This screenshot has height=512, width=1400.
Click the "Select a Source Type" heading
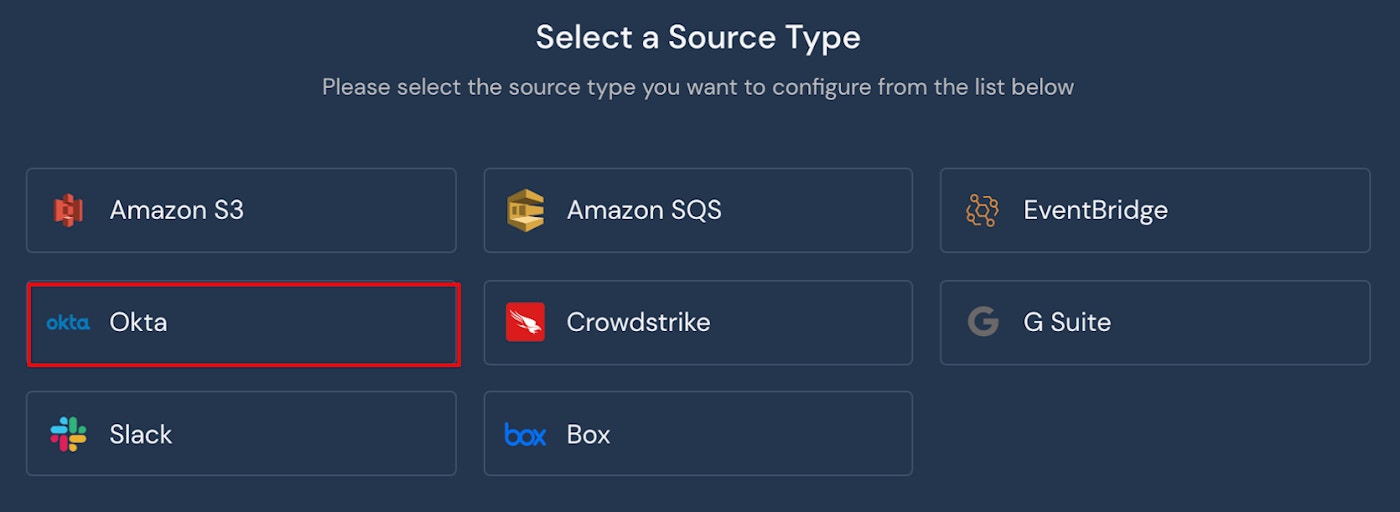pos(698,38)
